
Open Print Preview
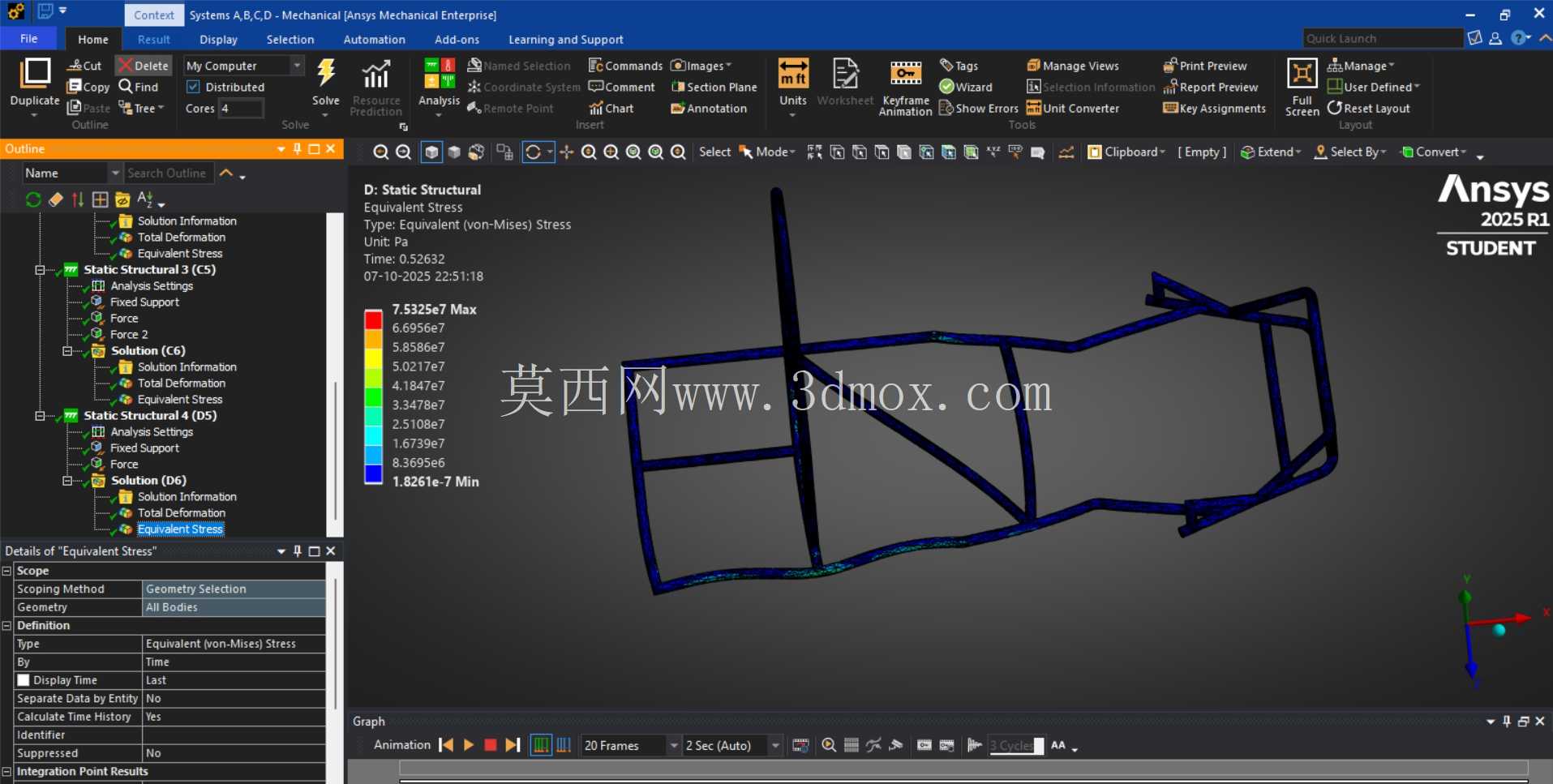pyautogui.click(x=1205, y=66)
